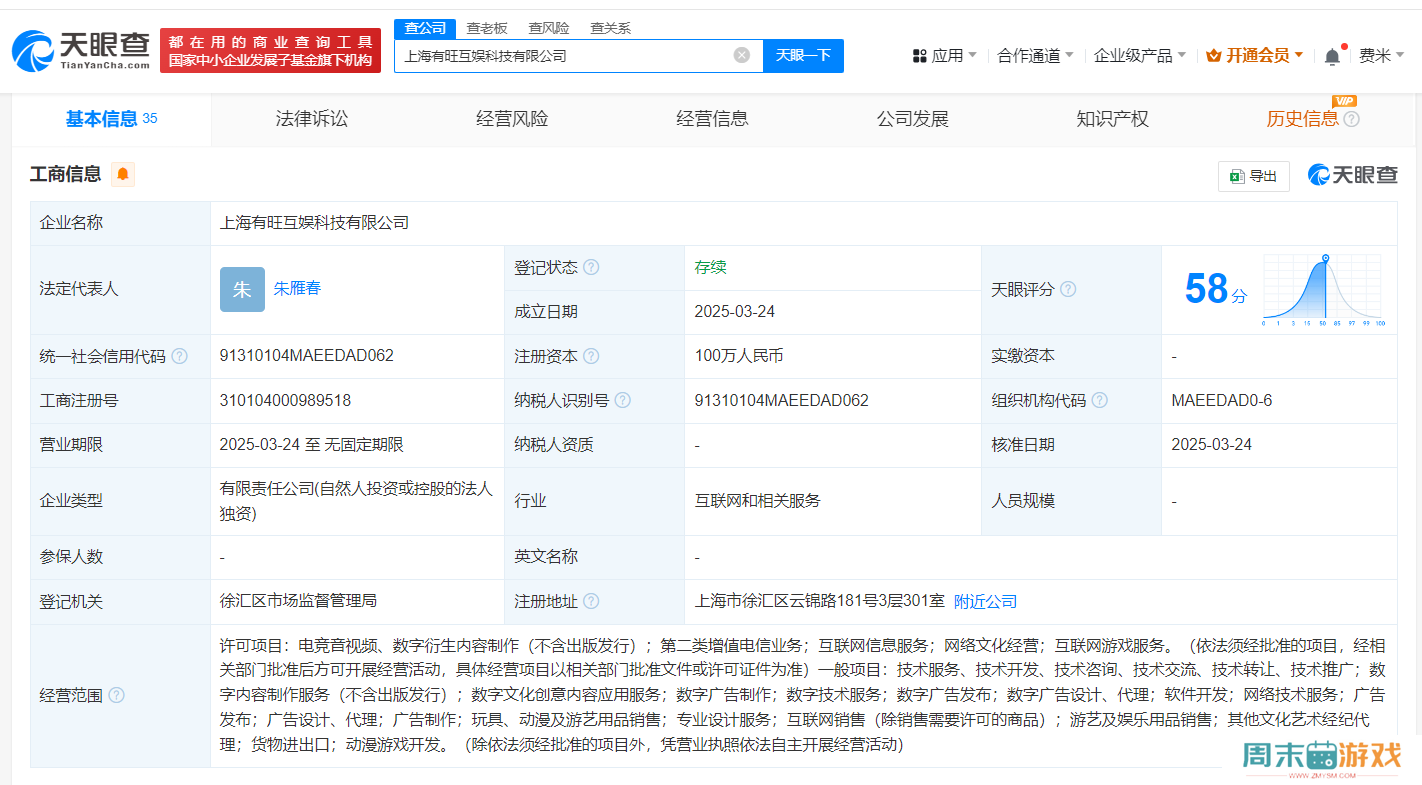Clear the search box with X icon
The width and height of the screenshot is (1422, 785).
tap(741, 55)
